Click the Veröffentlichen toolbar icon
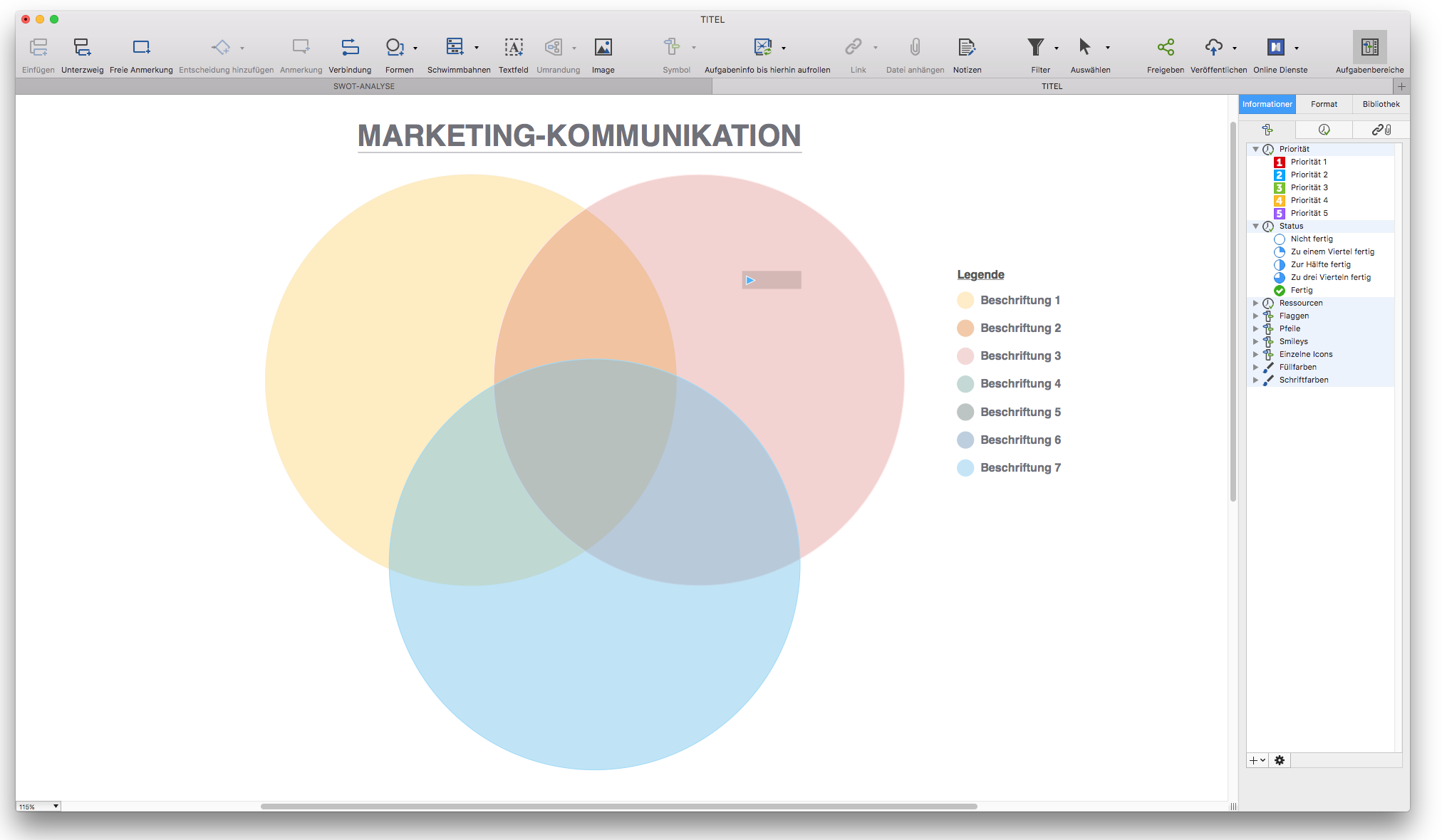Viewport: 1442px width, 840px height. [x=1215, y=47]
